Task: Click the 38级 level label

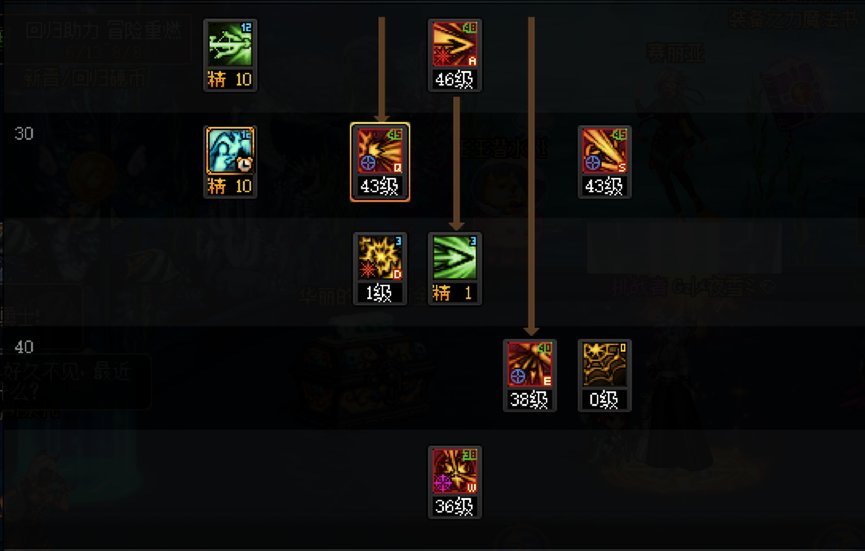Action: pyautogui.click(x=530, y=400)
